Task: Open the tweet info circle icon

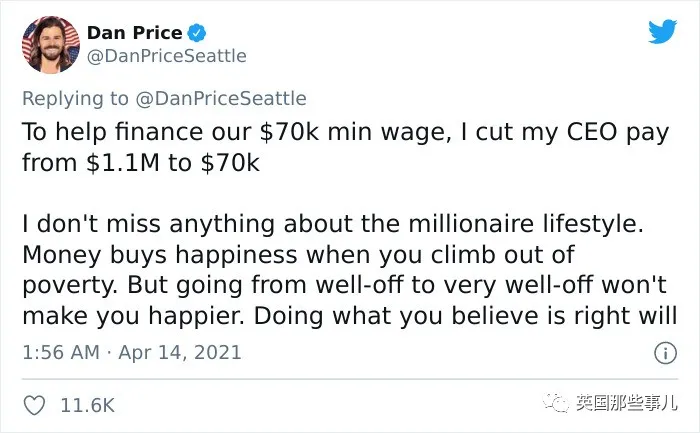Action: pyautogui.click(x=666, y=353)
